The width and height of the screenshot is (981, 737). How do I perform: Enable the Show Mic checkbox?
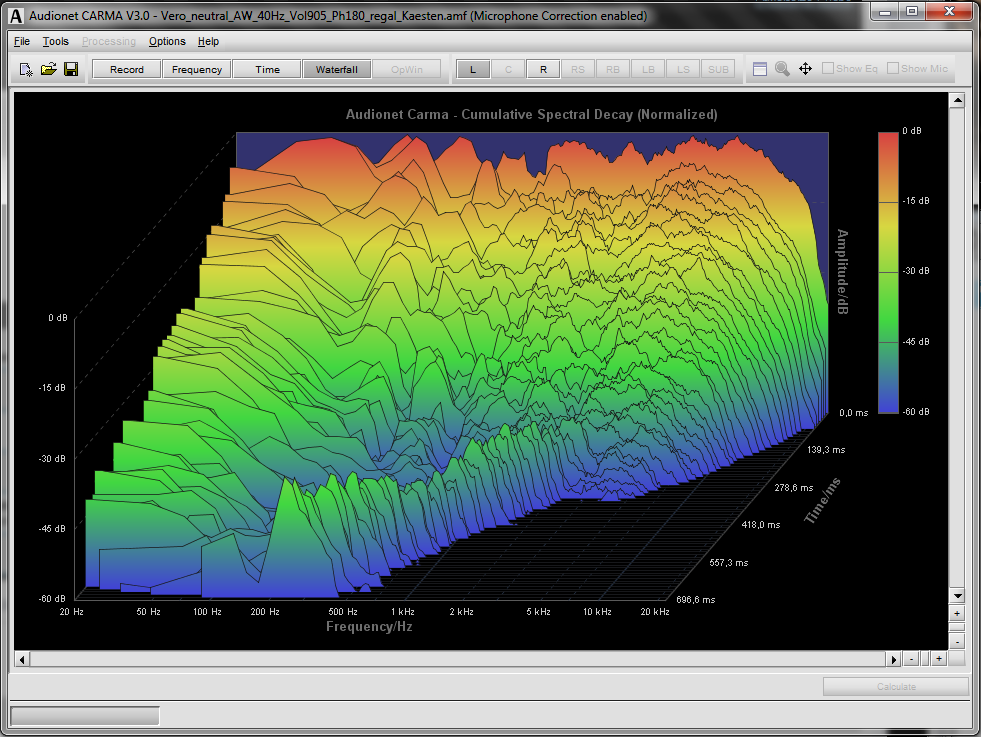(x=893, y=69)
